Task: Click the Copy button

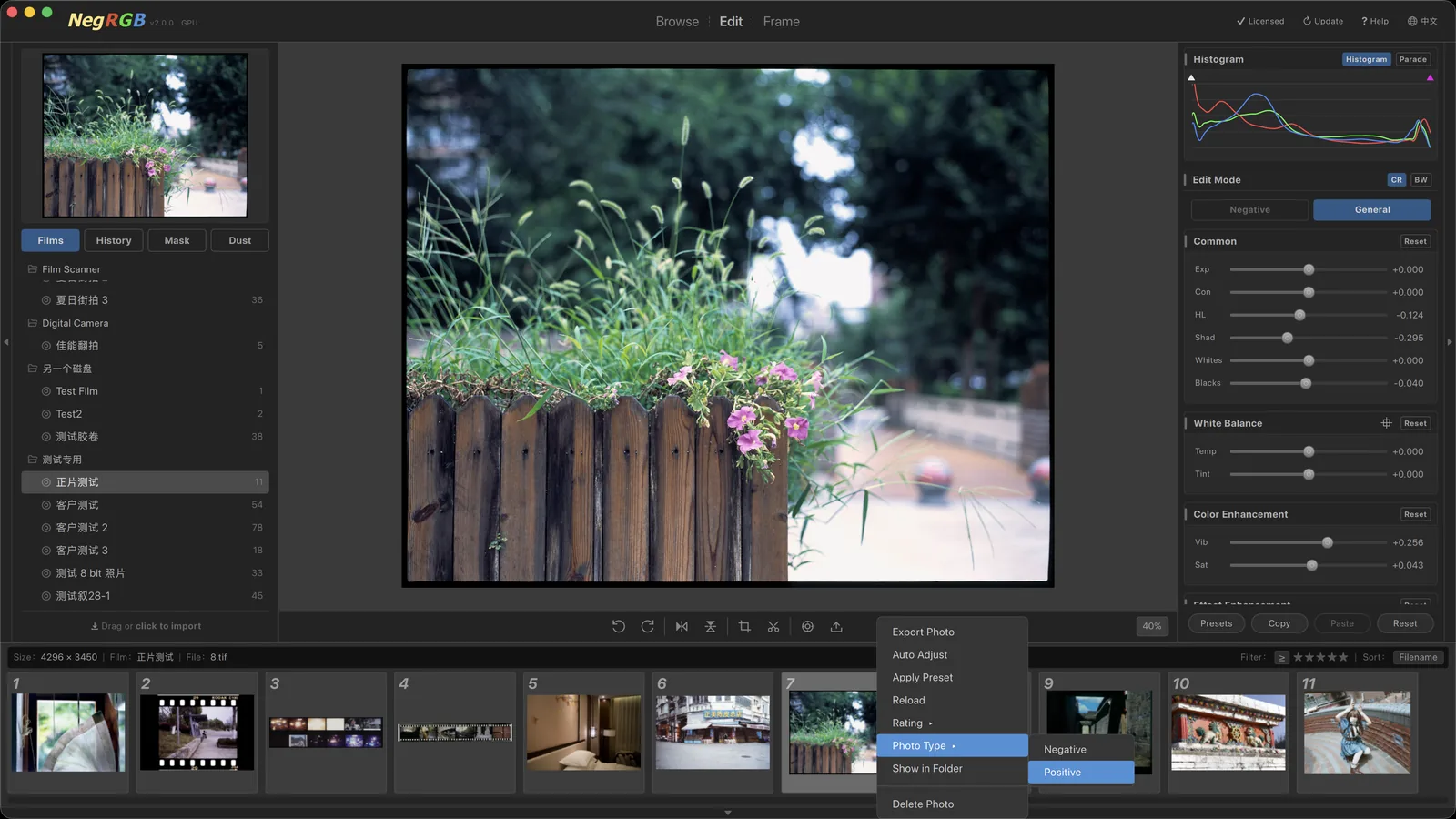Action: point(1279,623)
